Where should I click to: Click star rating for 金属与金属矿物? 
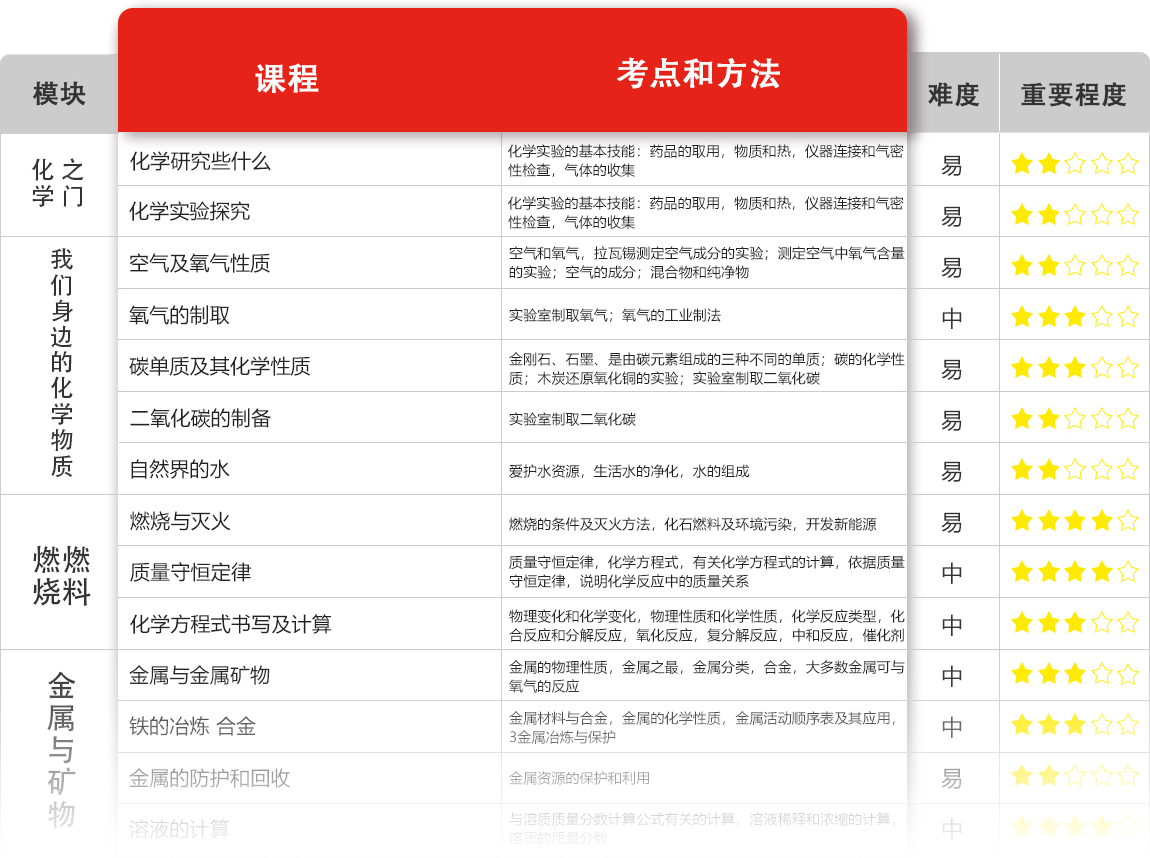(1074, 672)
